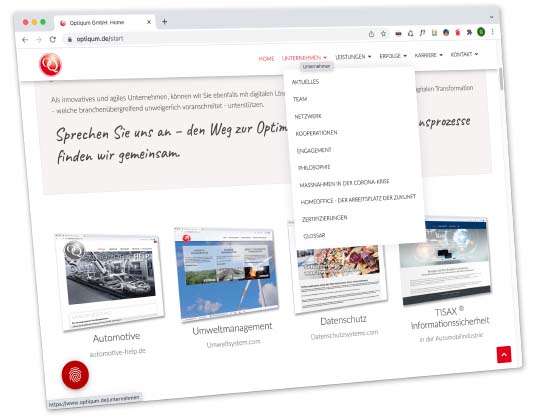Open the TISAX website thumbnail
Screen dimensions: 540x419
pyautogui.click(x=446, y=262)
